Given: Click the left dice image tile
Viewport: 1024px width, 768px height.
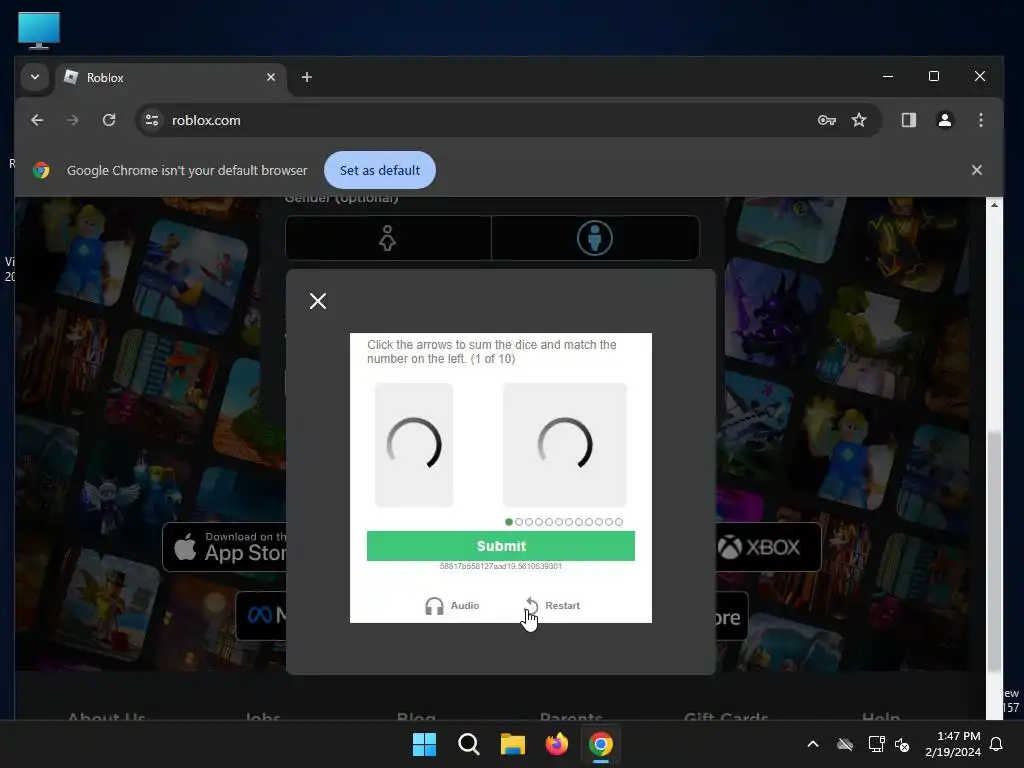Looking at the screenshot, I should click(x=414, y=445).
